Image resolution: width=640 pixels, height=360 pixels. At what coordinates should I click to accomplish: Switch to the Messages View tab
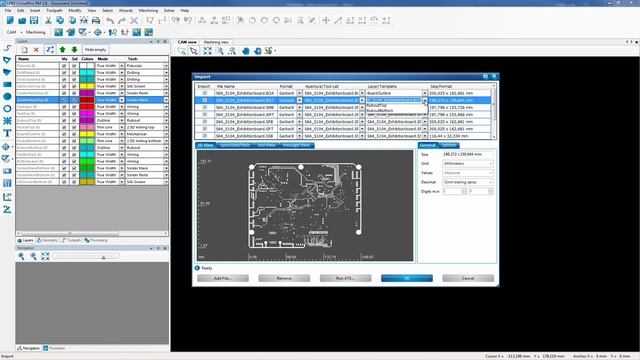pyautogui.click(x=296, y=145)
